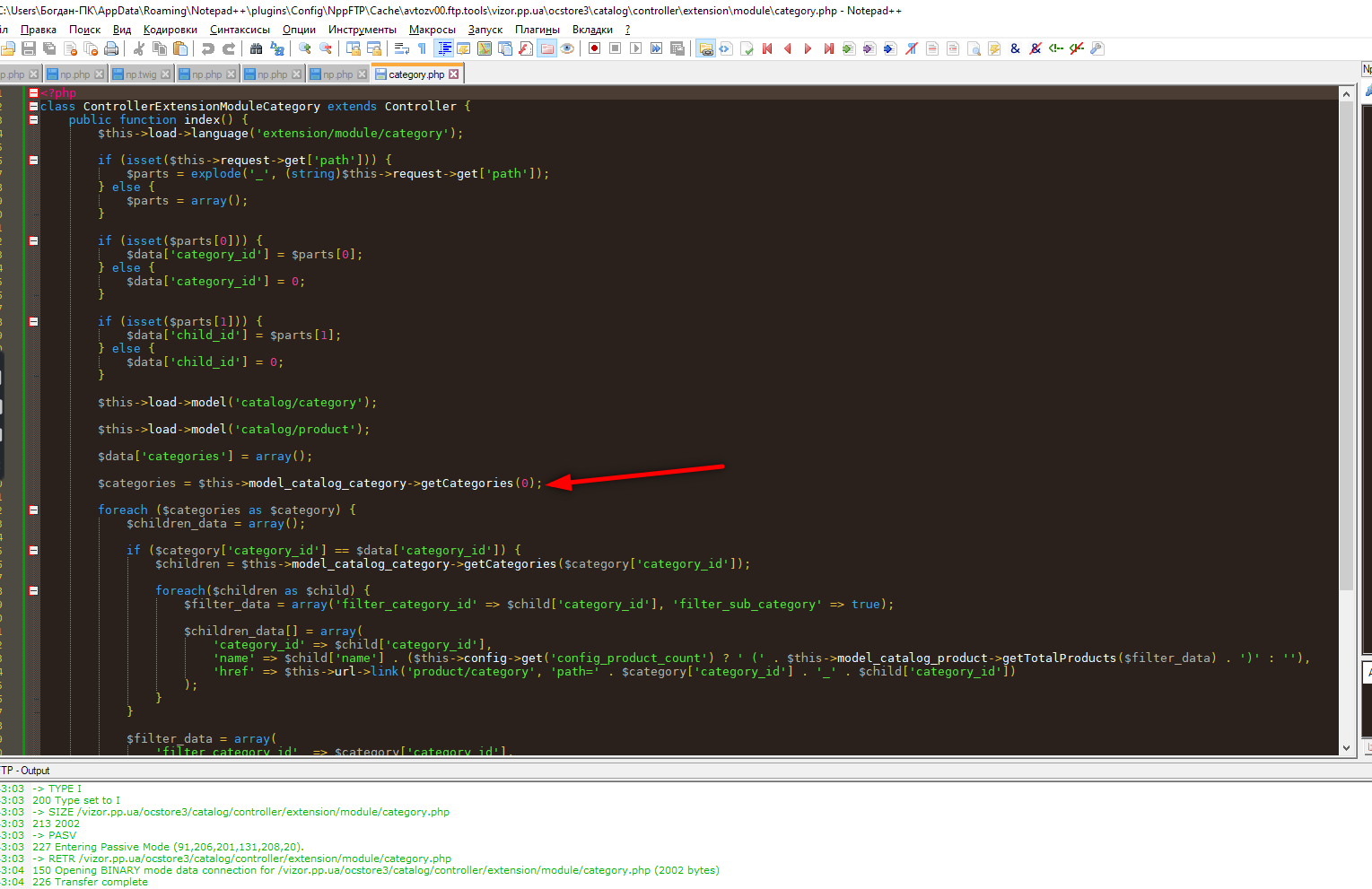This screenshot has width=1372, height=889.
Task: Close the category.php tab
Action: (454, 74)
